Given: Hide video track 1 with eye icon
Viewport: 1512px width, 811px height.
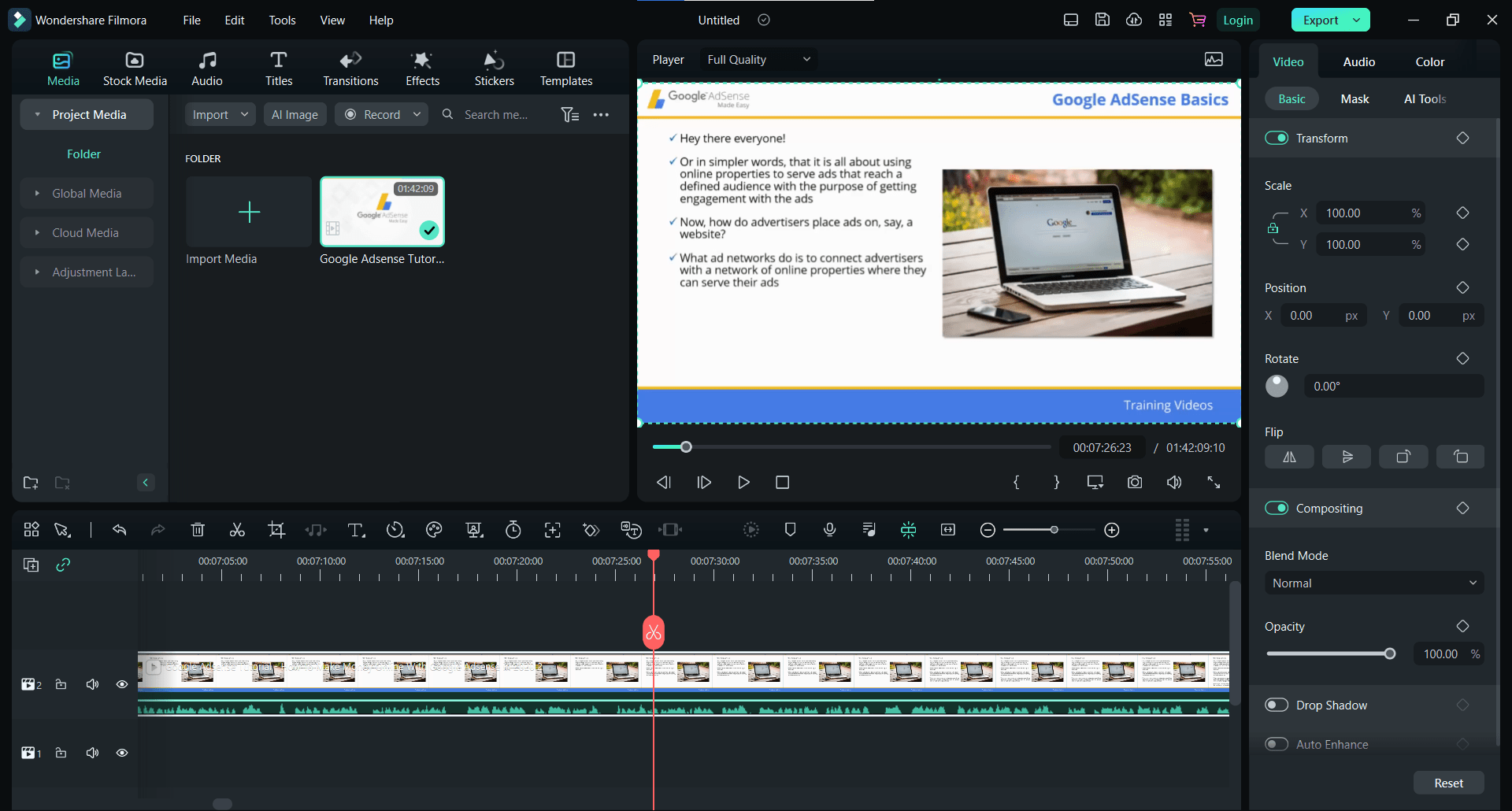Looking at the screenshot, I should click(x=122, y=753).
